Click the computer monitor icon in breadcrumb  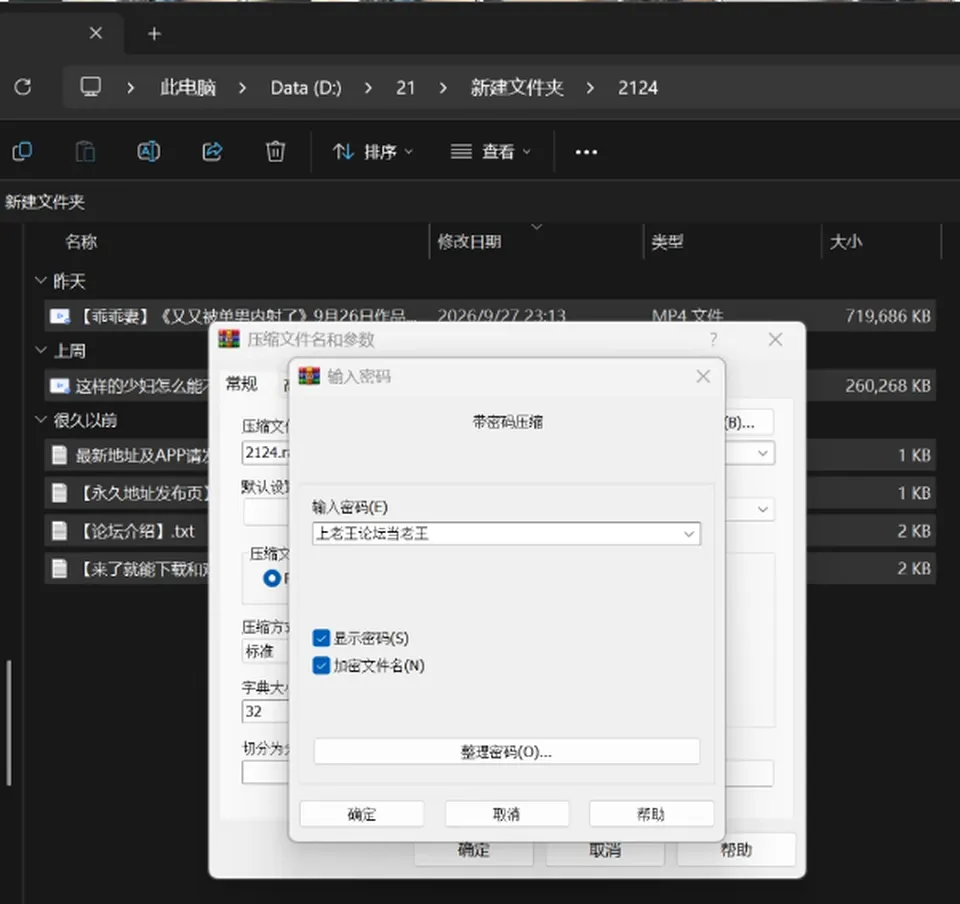pyautogui.click(x=91, y=87)
